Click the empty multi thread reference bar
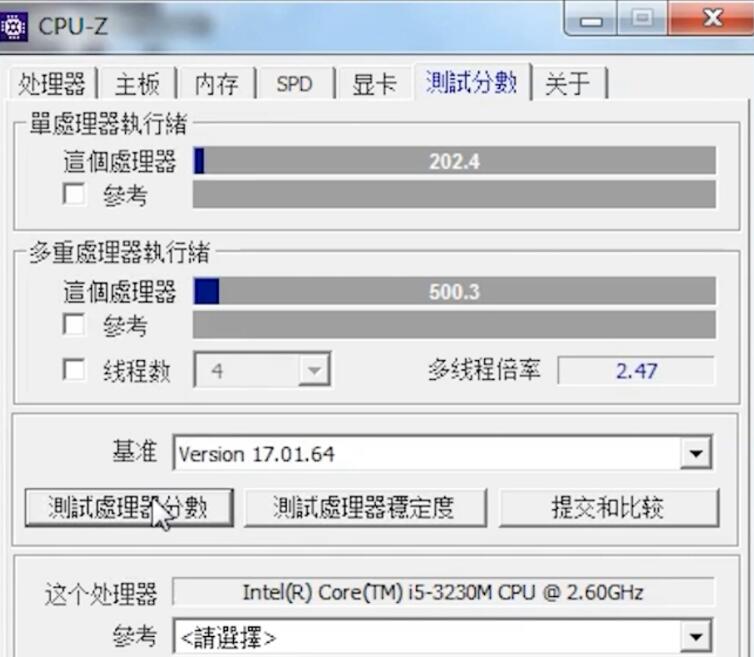 454,324
